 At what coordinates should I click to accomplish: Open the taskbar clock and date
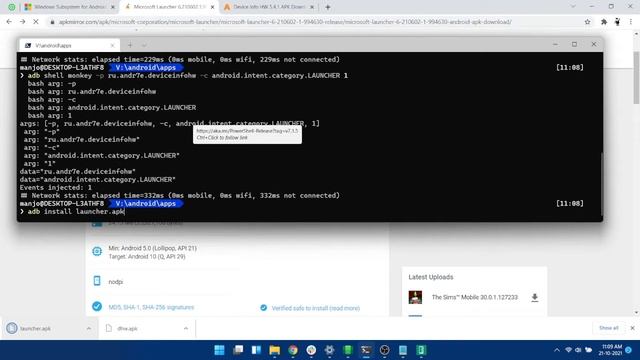pyautogui.click(x=611, y=350)
